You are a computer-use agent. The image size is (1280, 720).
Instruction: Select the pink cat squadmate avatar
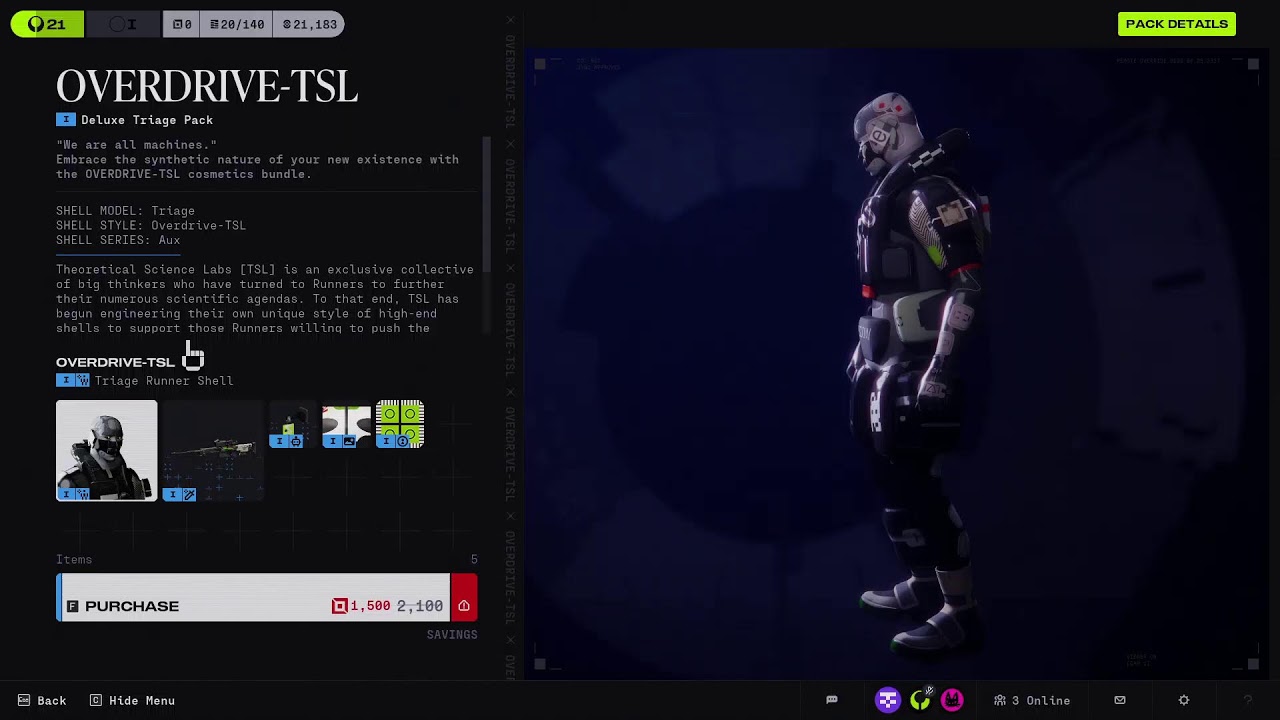tap(952, 700)
